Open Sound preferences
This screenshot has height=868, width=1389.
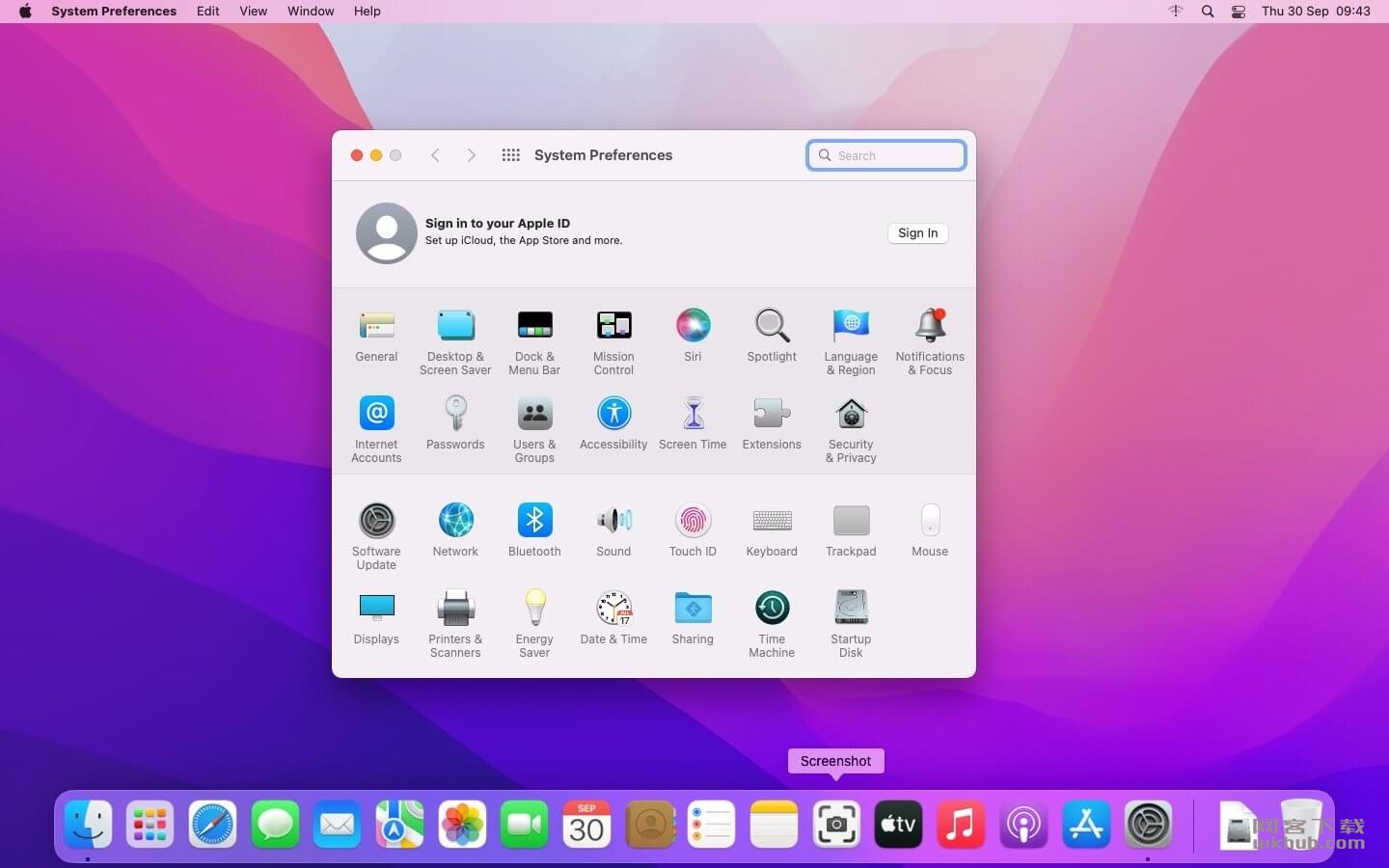[x=613, y=530]
